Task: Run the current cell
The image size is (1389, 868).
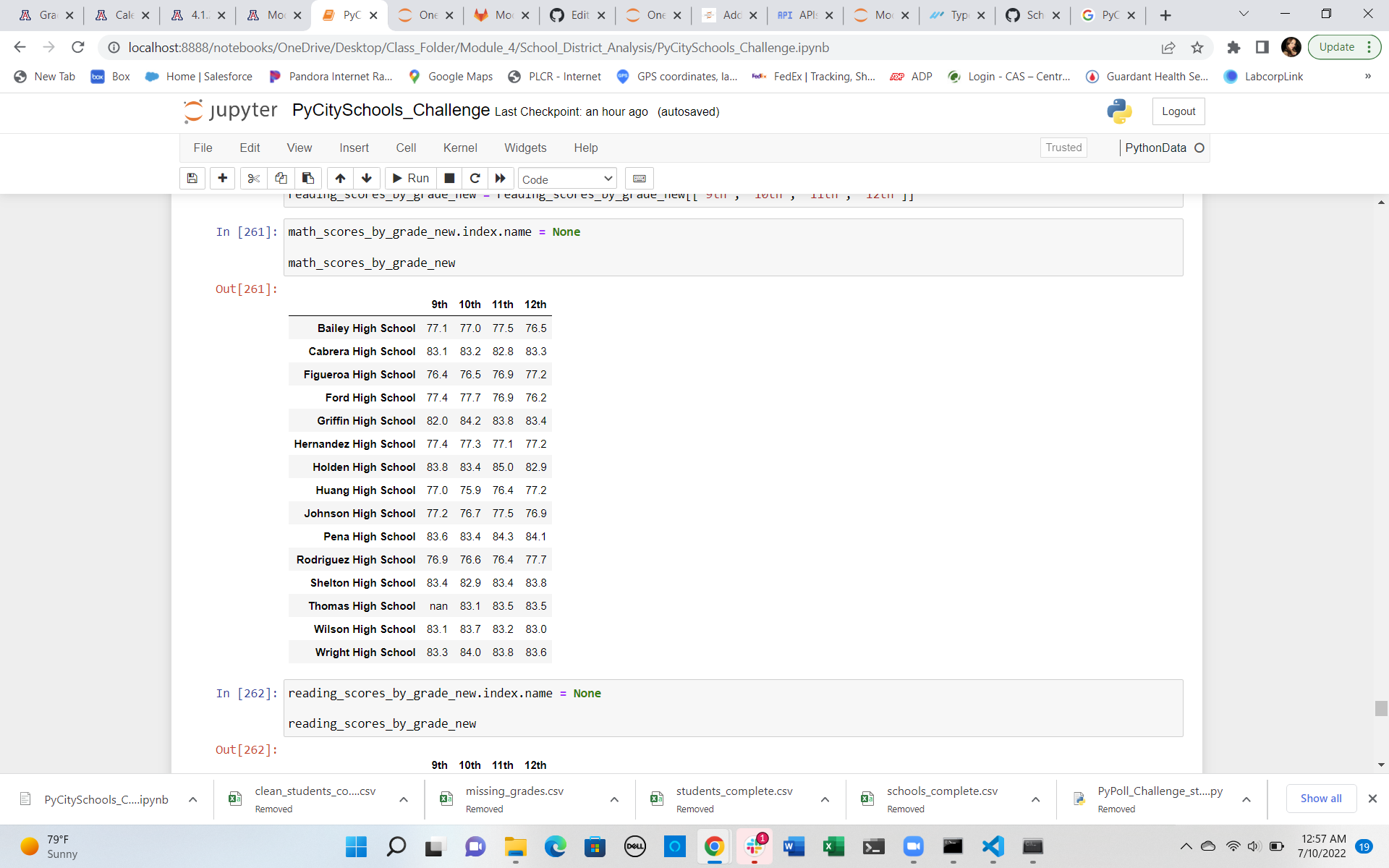Action: point(409,178)
